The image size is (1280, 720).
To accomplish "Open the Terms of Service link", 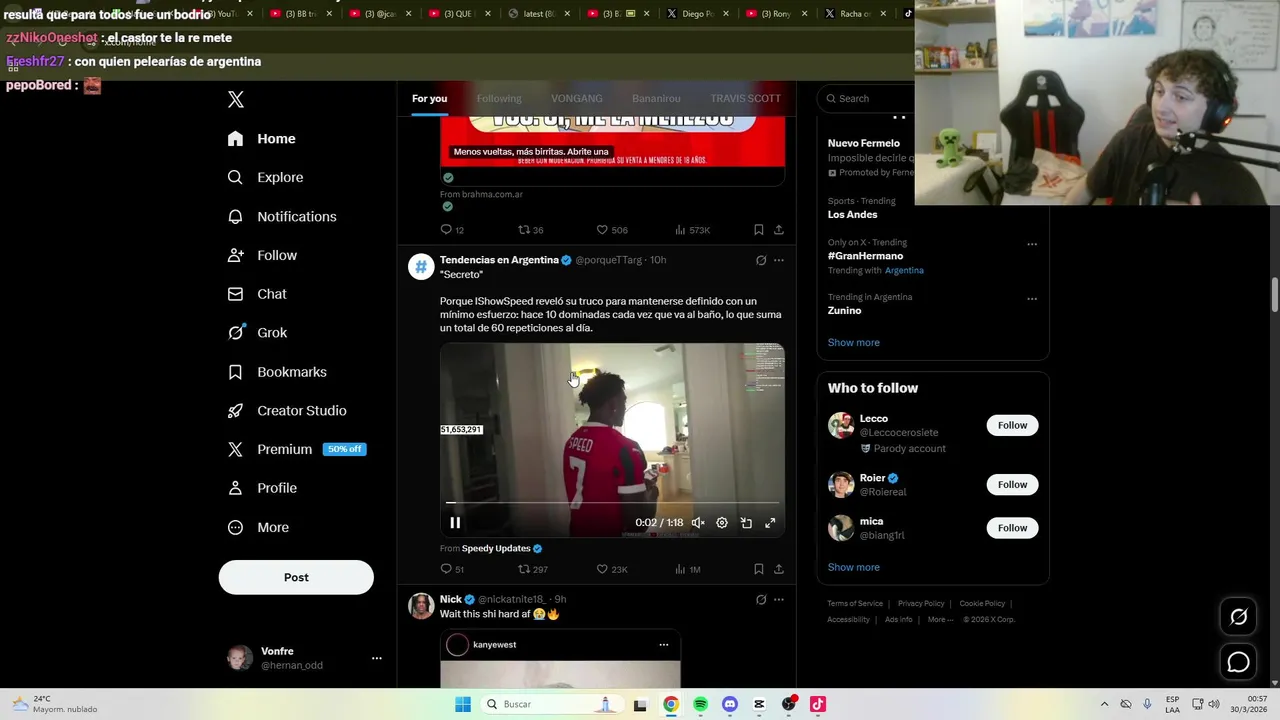I will click(855, 604).
